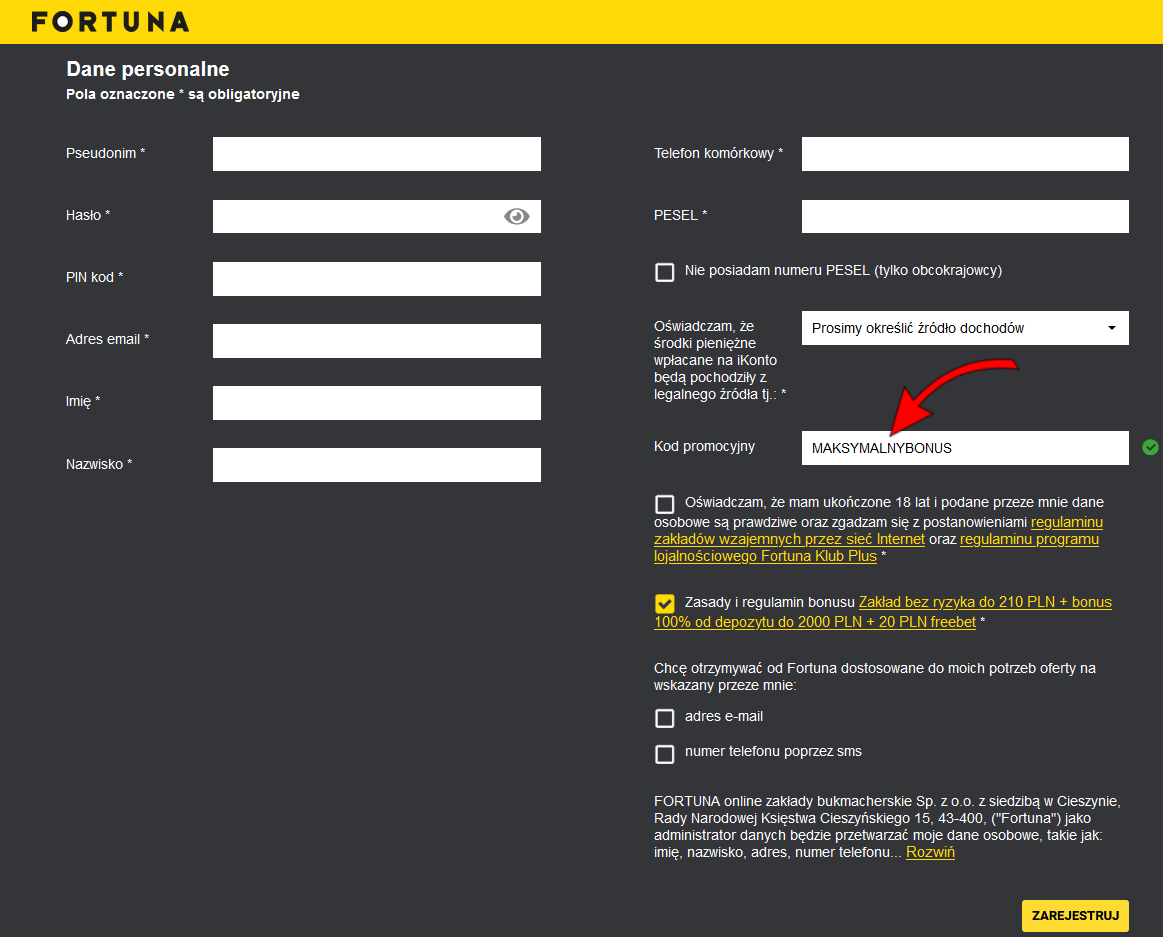Focus the Pseudonim input field
This screenshot has height=937, width=1163.
pyautogui.click(x=377, y=154)
